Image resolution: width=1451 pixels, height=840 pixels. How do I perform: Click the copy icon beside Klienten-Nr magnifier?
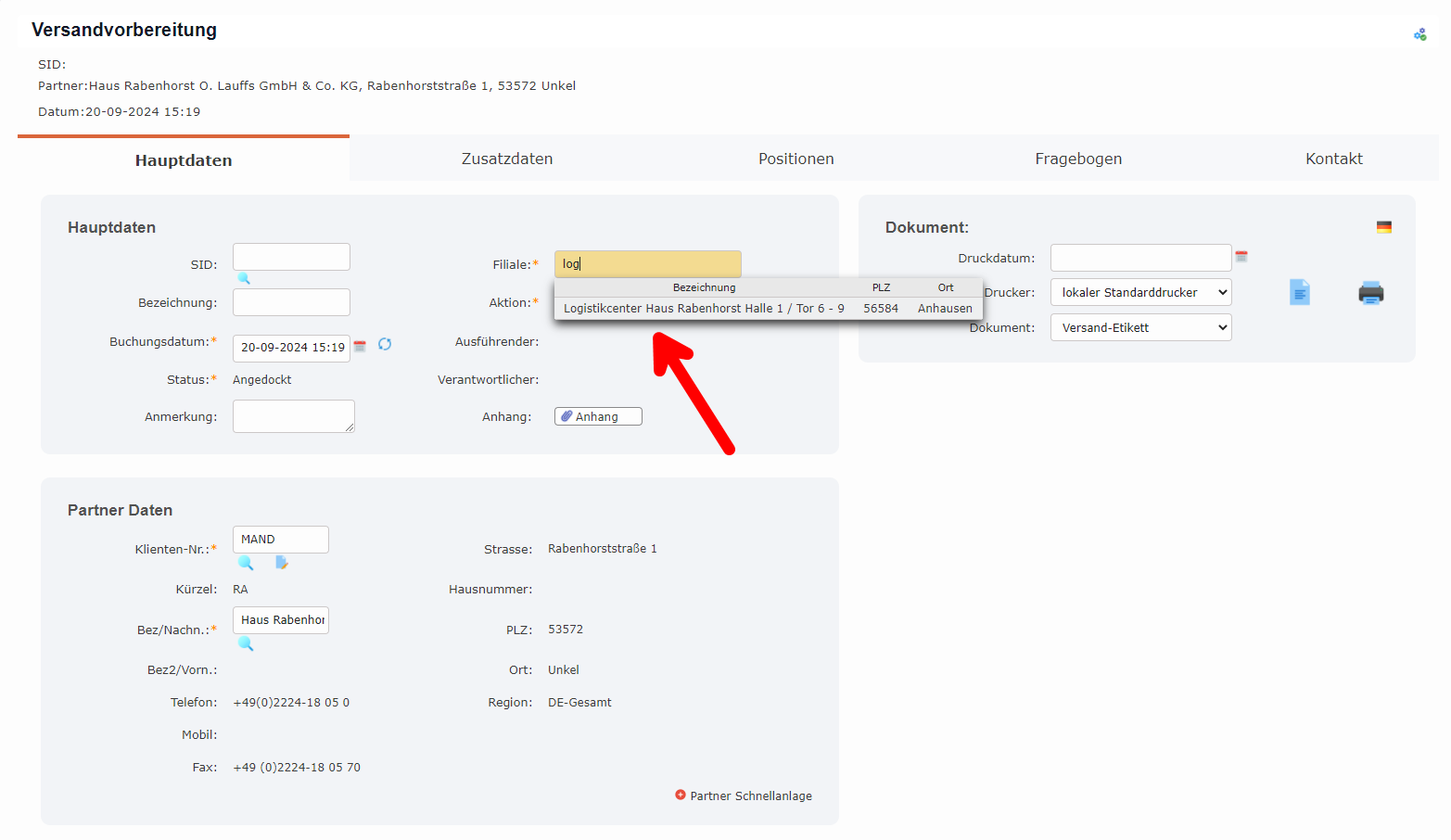pyautogui.click(x=281, y=562)
